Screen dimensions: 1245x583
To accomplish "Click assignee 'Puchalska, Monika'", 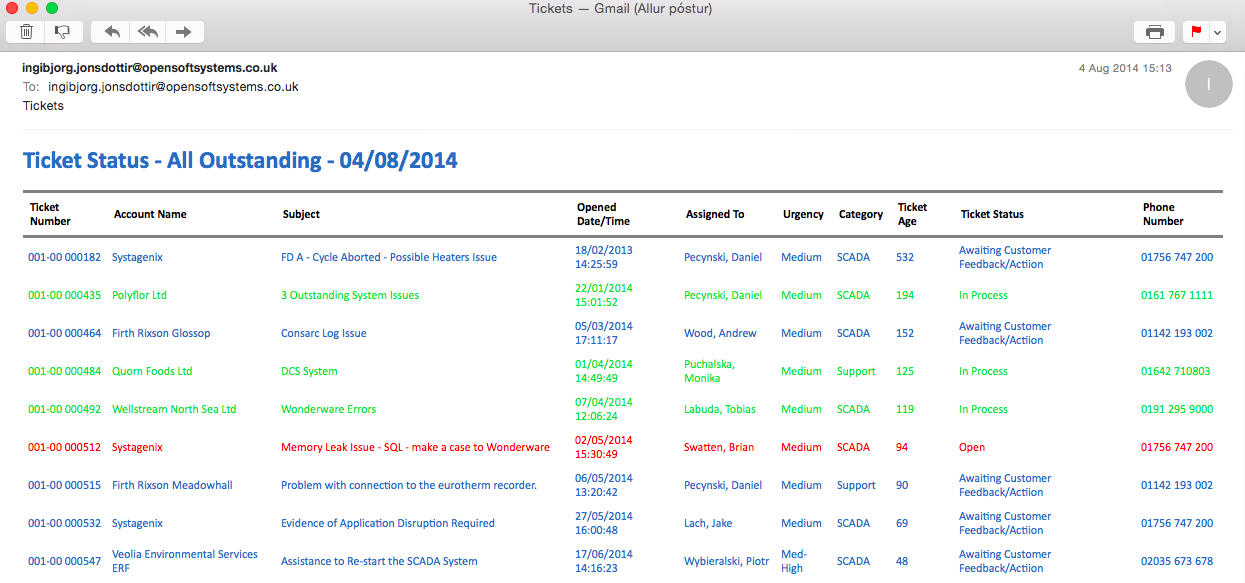I will point(710,371).
